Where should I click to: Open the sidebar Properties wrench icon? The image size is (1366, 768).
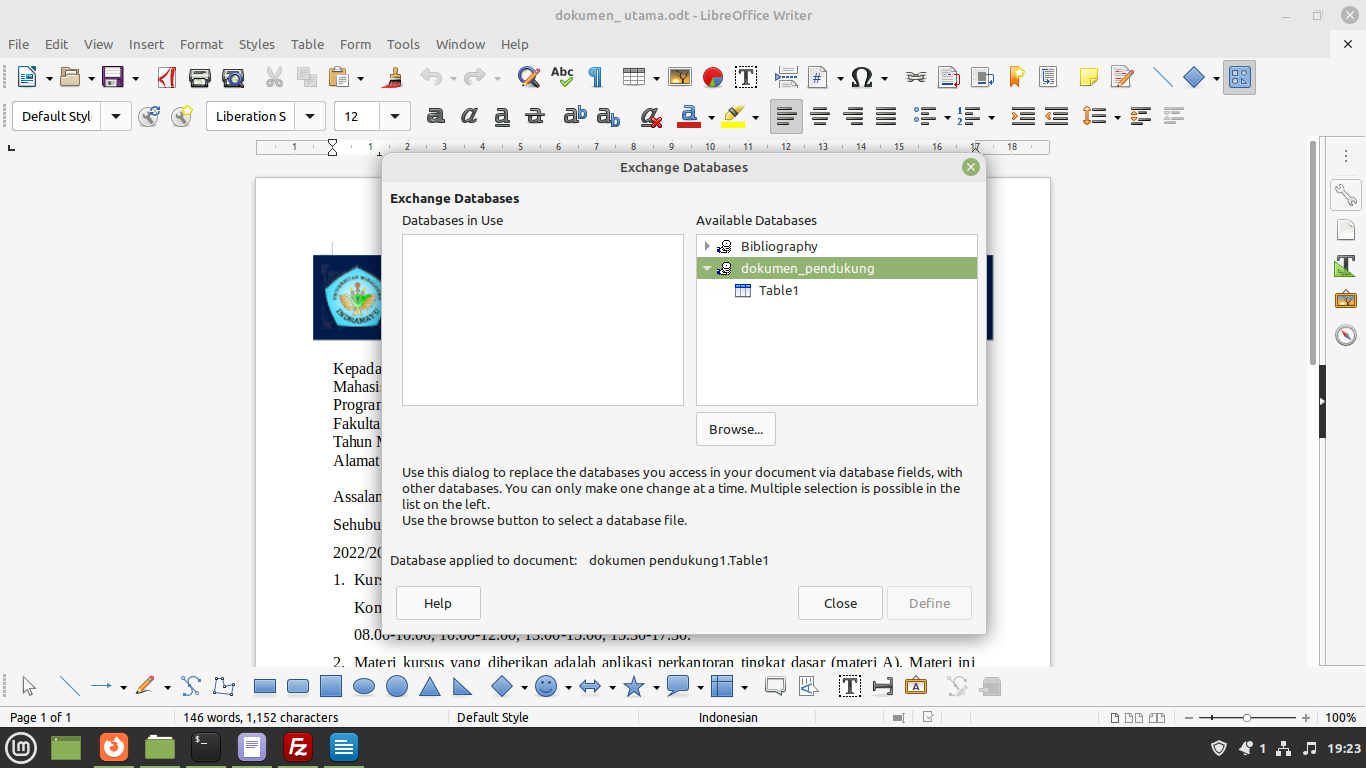(1345, 195)
